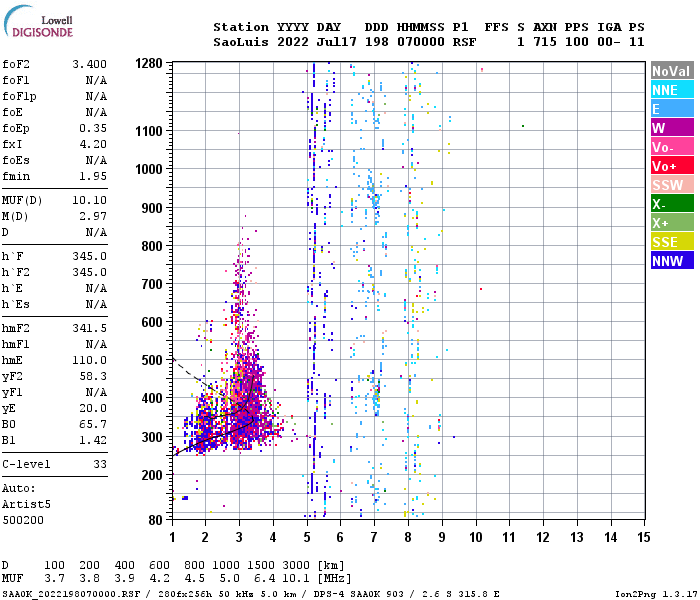Click the foEp value 0.35
The width and height of the screenshot is (700, 600).
(93, 129)
